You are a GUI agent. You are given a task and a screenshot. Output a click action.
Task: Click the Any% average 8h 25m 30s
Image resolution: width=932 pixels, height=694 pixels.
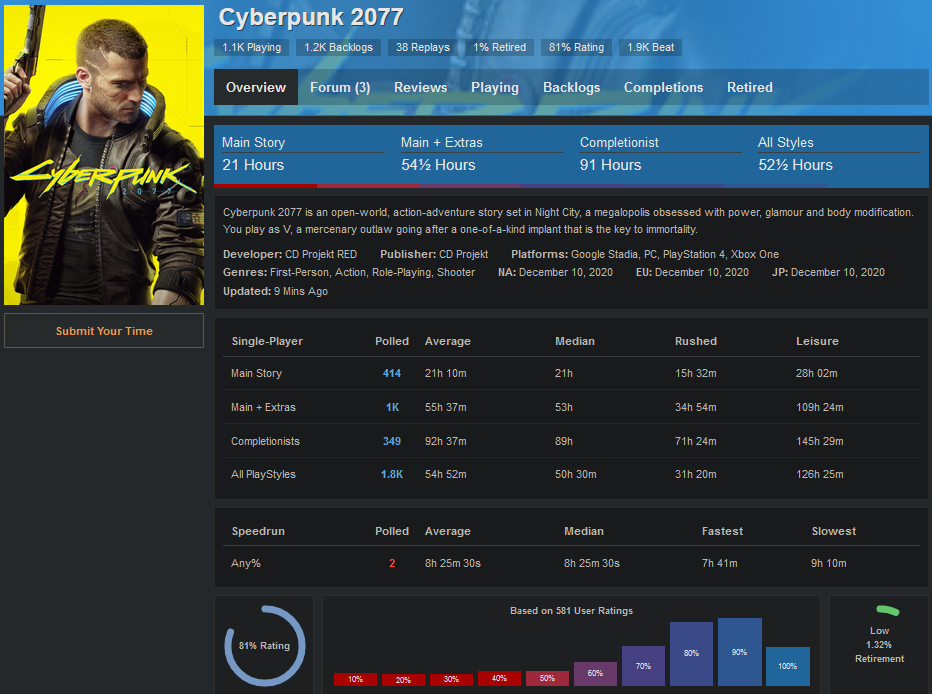pyautogui.click(x=452, y=563)
